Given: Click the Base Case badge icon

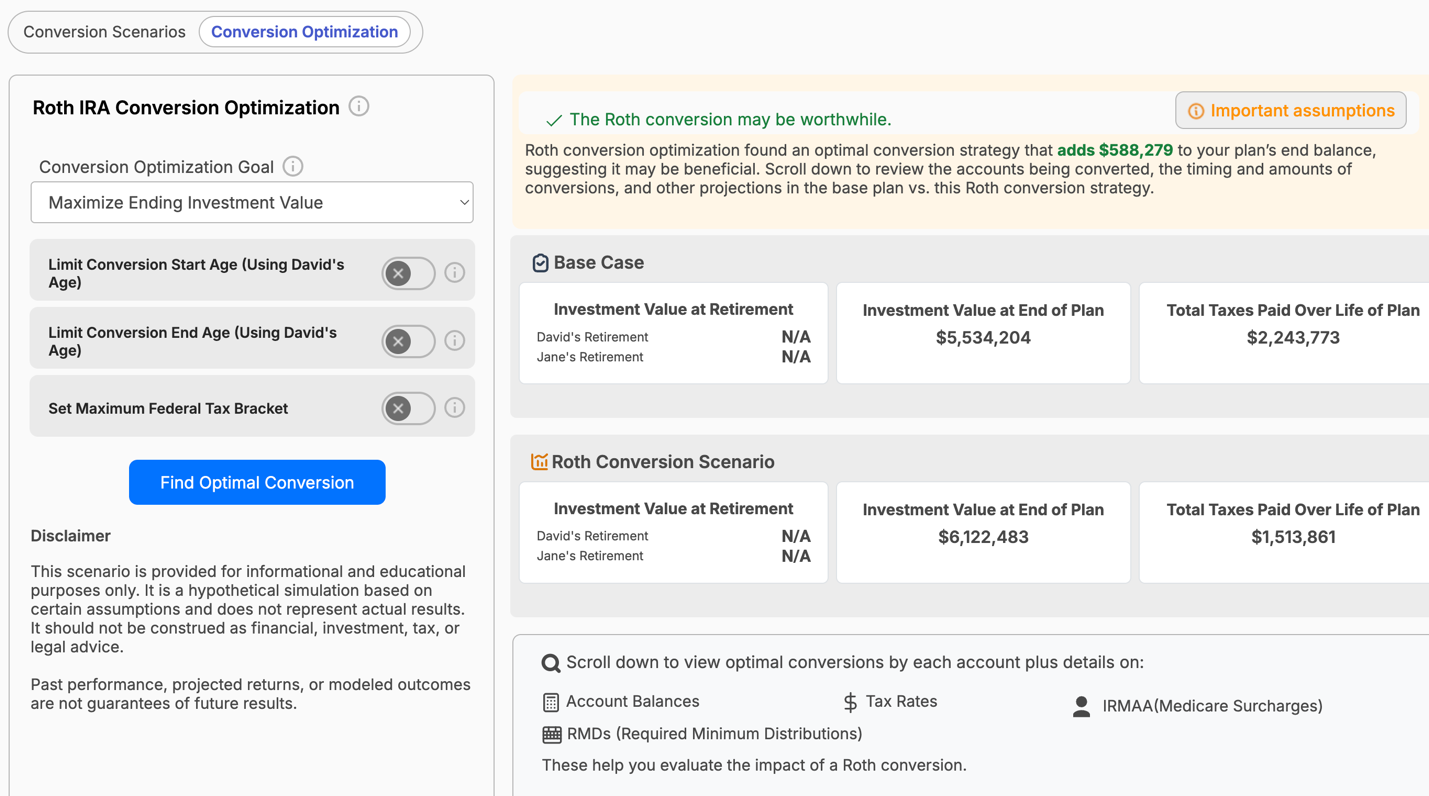Looking at the screenshot, I should coord(540,262).
